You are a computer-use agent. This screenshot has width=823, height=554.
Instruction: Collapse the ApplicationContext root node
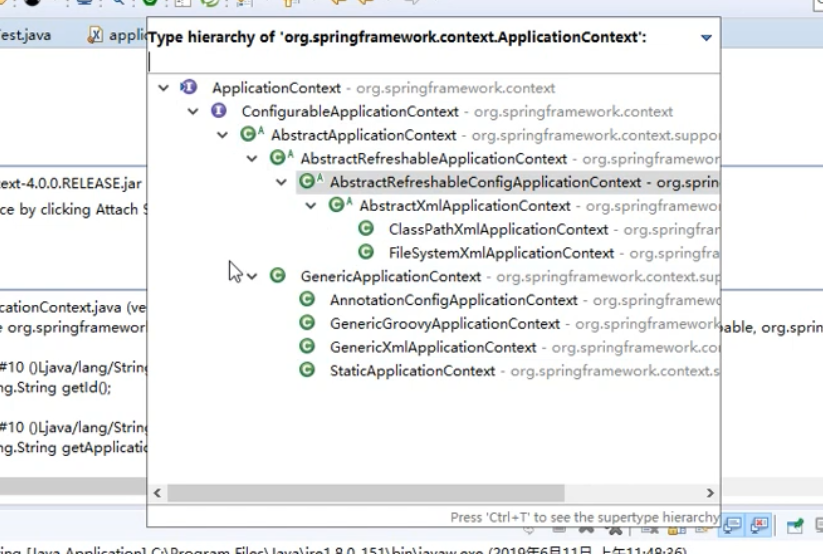tap(164, 88)
